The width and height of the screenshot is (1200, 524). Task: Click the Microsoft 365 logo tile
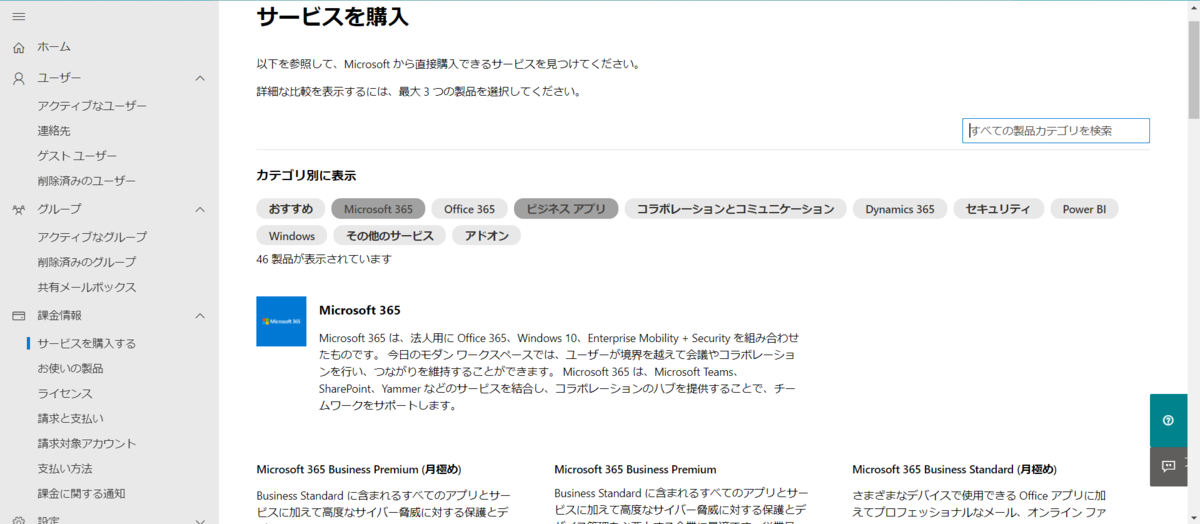(x=281, y=321)
